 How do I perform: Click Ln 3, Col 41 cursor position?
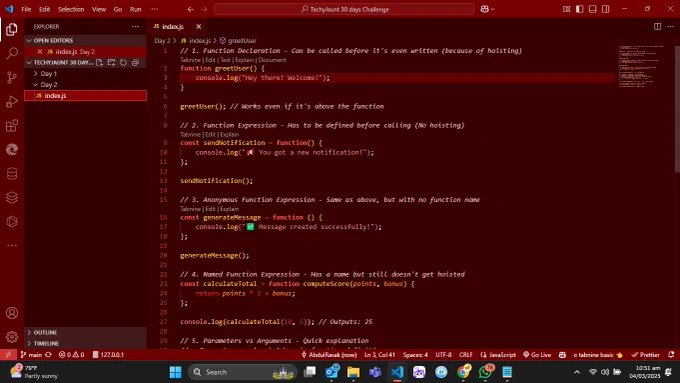click(379, 354)
